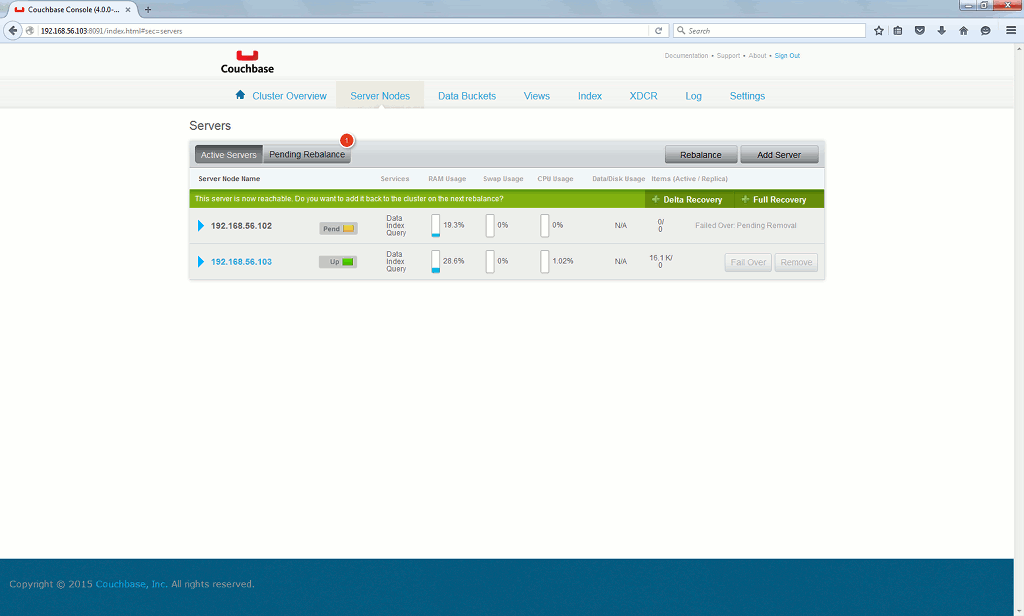Image resolution: width=1024 pixels, height=616 pixels.
Task: Click the Items (Active / Replica) column header
Action: pyautogui.click(x=690, y=179)
